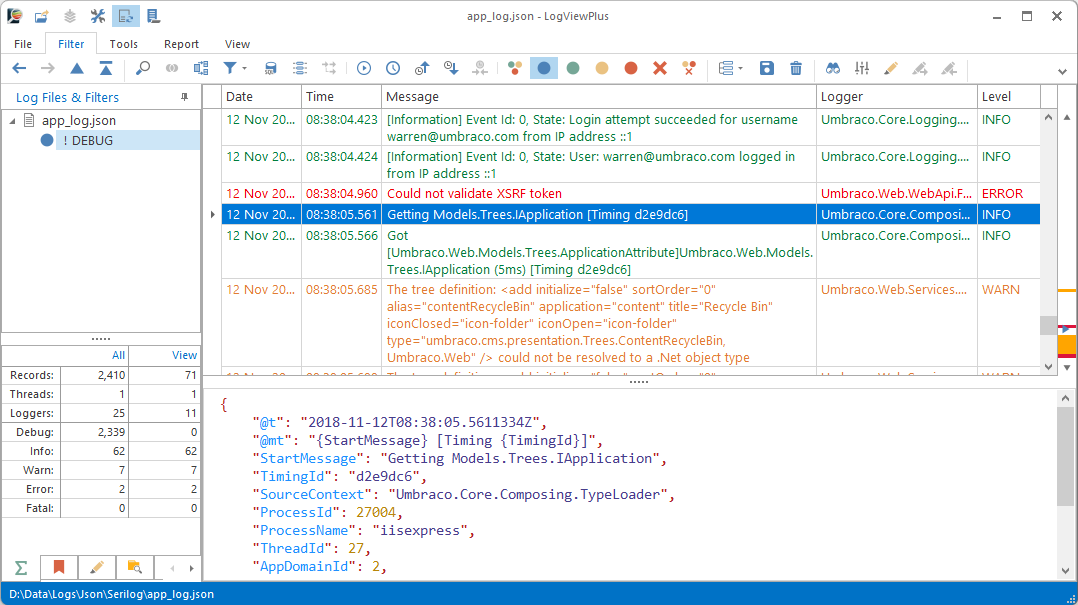The image size is (1078, 605).
Task: Click the orange marker in the overview strip
Action: click(x=1067, y=344)
